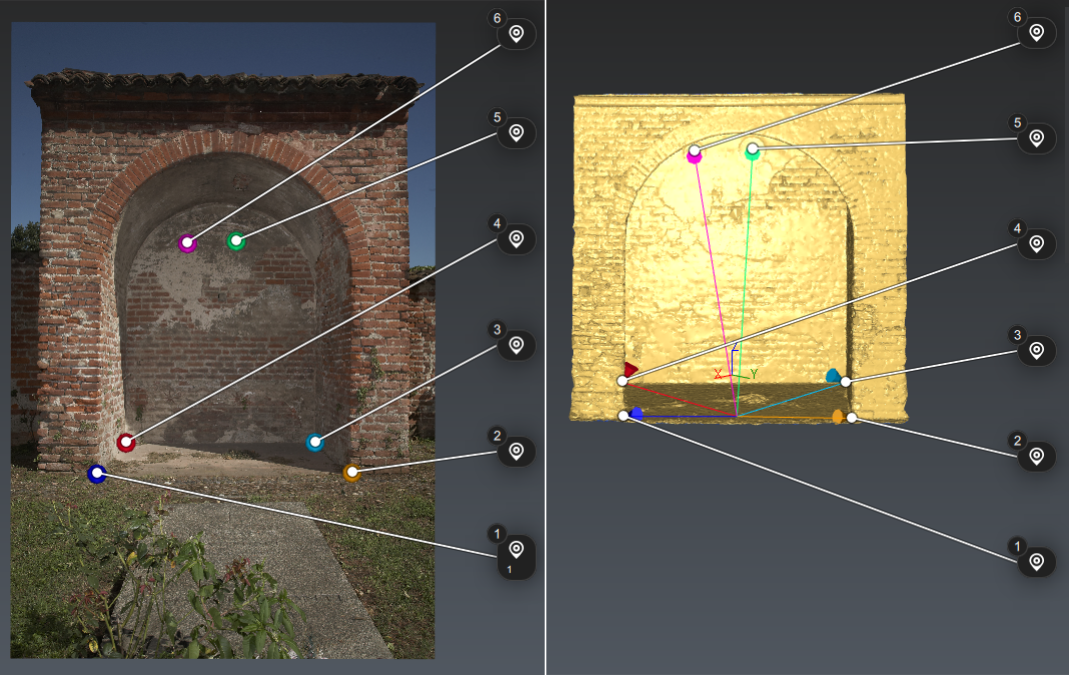Image resolution: width=1069 pixels, height=675 pixels.
Task: Toggle marker pin 2 in the 3D model panel
Action: tap(1037, 455)
